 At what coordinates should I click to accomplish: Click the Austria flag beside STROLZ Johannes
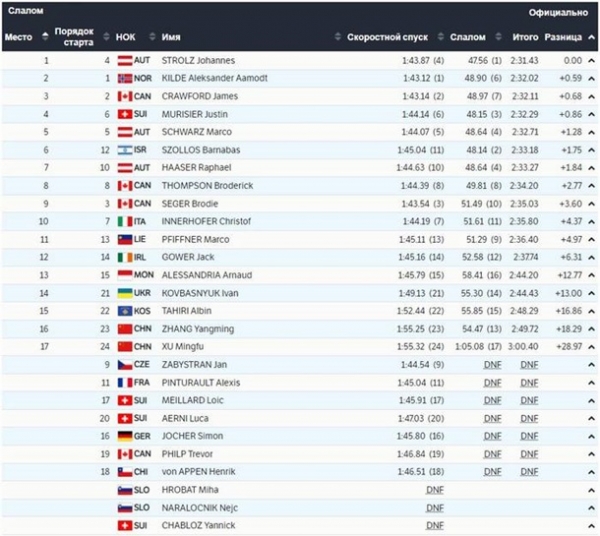click(125, 60)
